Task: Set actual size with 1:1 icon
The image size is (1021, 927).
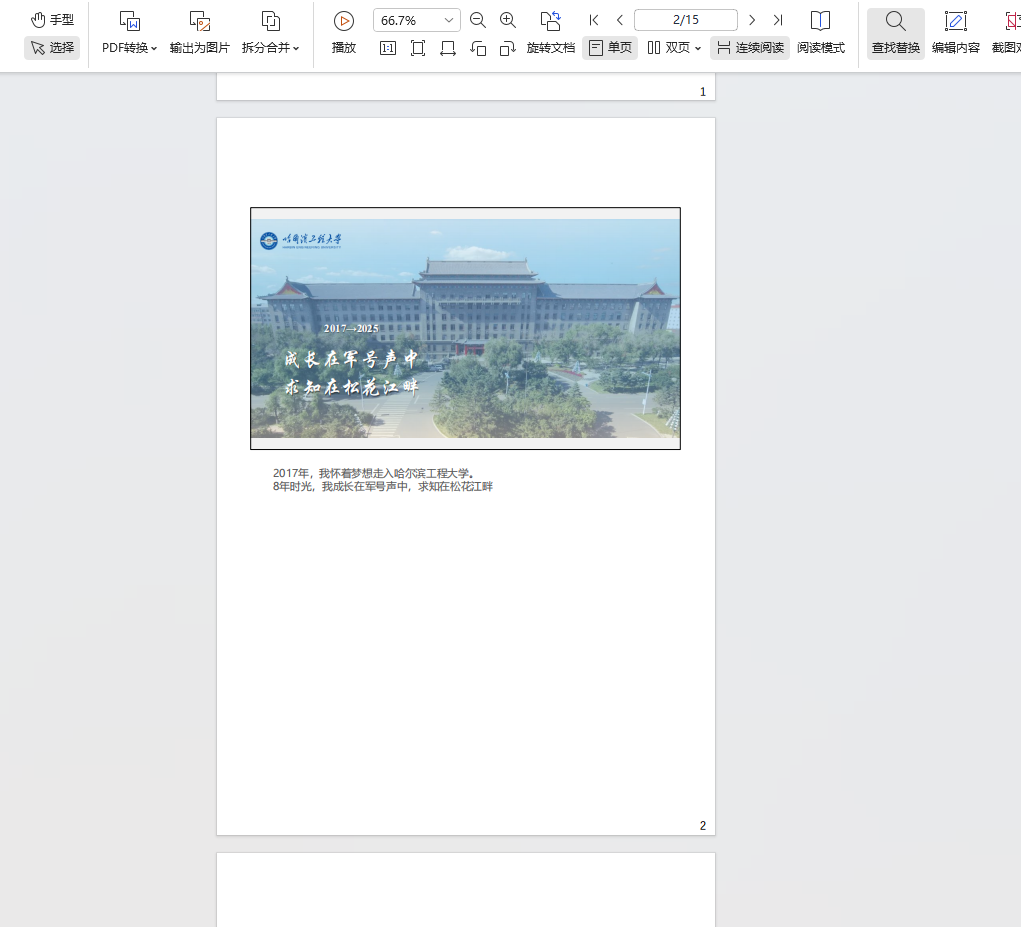Action: (388, 48)
